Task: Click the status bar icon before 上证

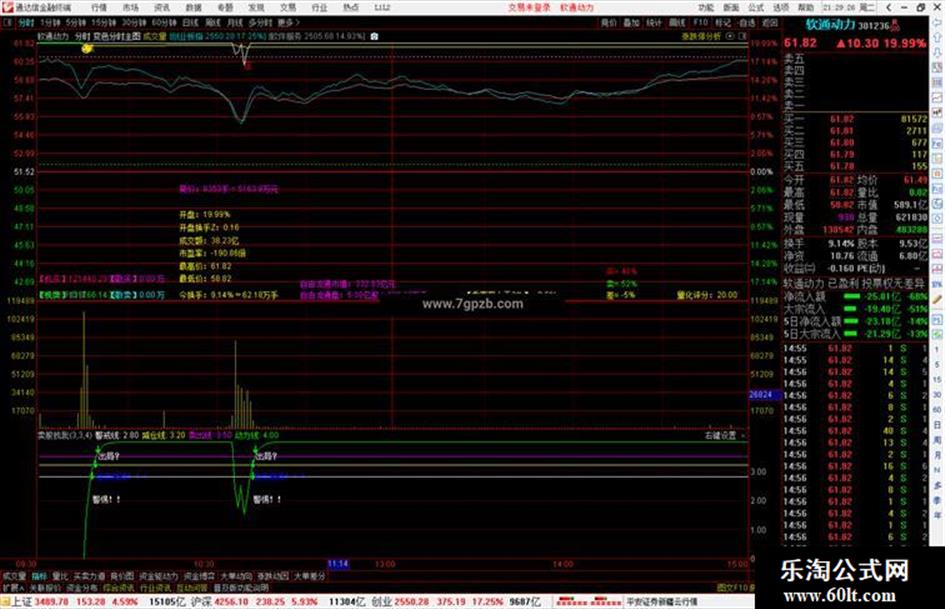Action: click(5, 601)
